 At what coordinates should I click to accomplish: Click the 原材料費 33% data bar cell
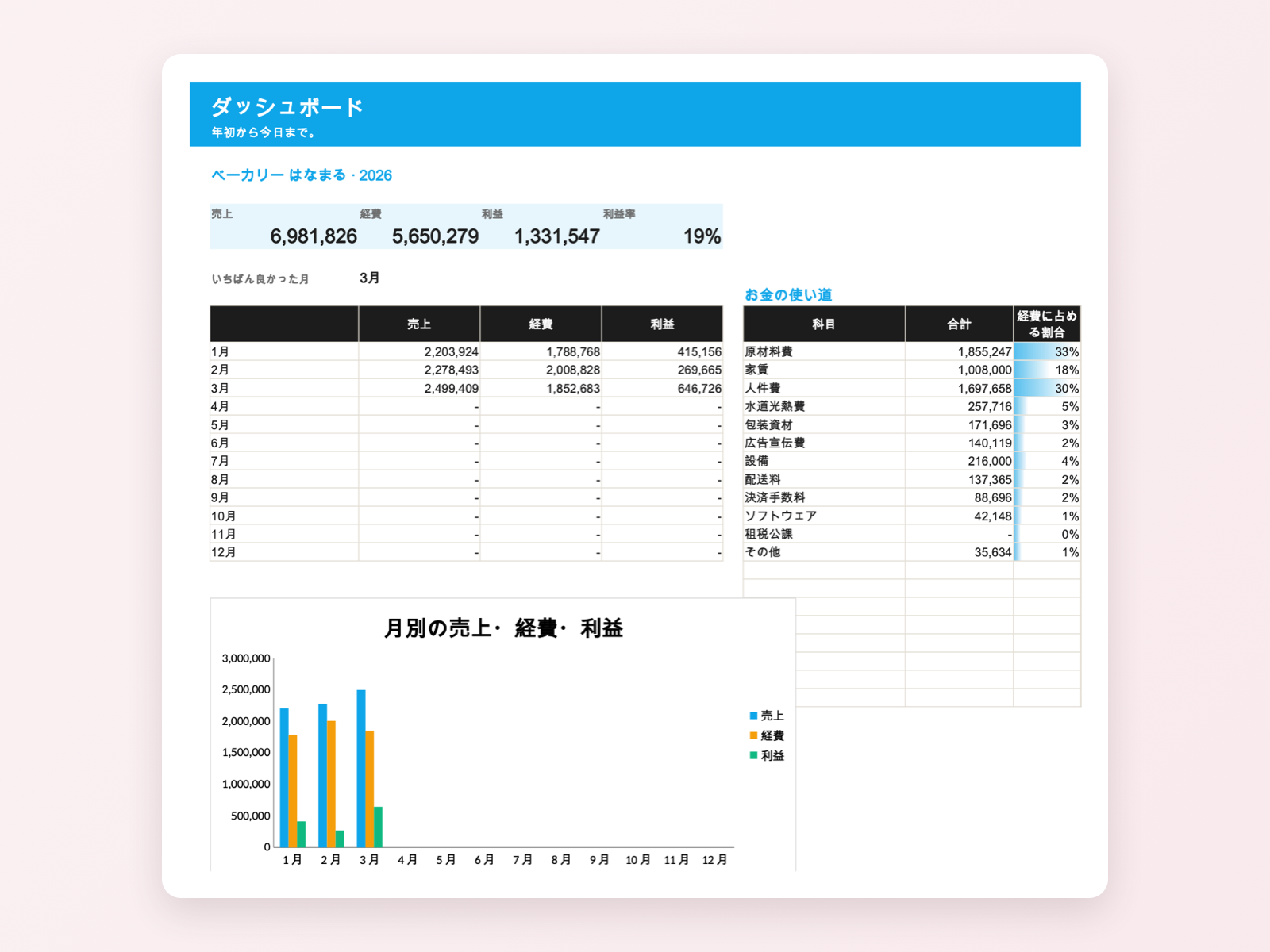(1047, 351)
